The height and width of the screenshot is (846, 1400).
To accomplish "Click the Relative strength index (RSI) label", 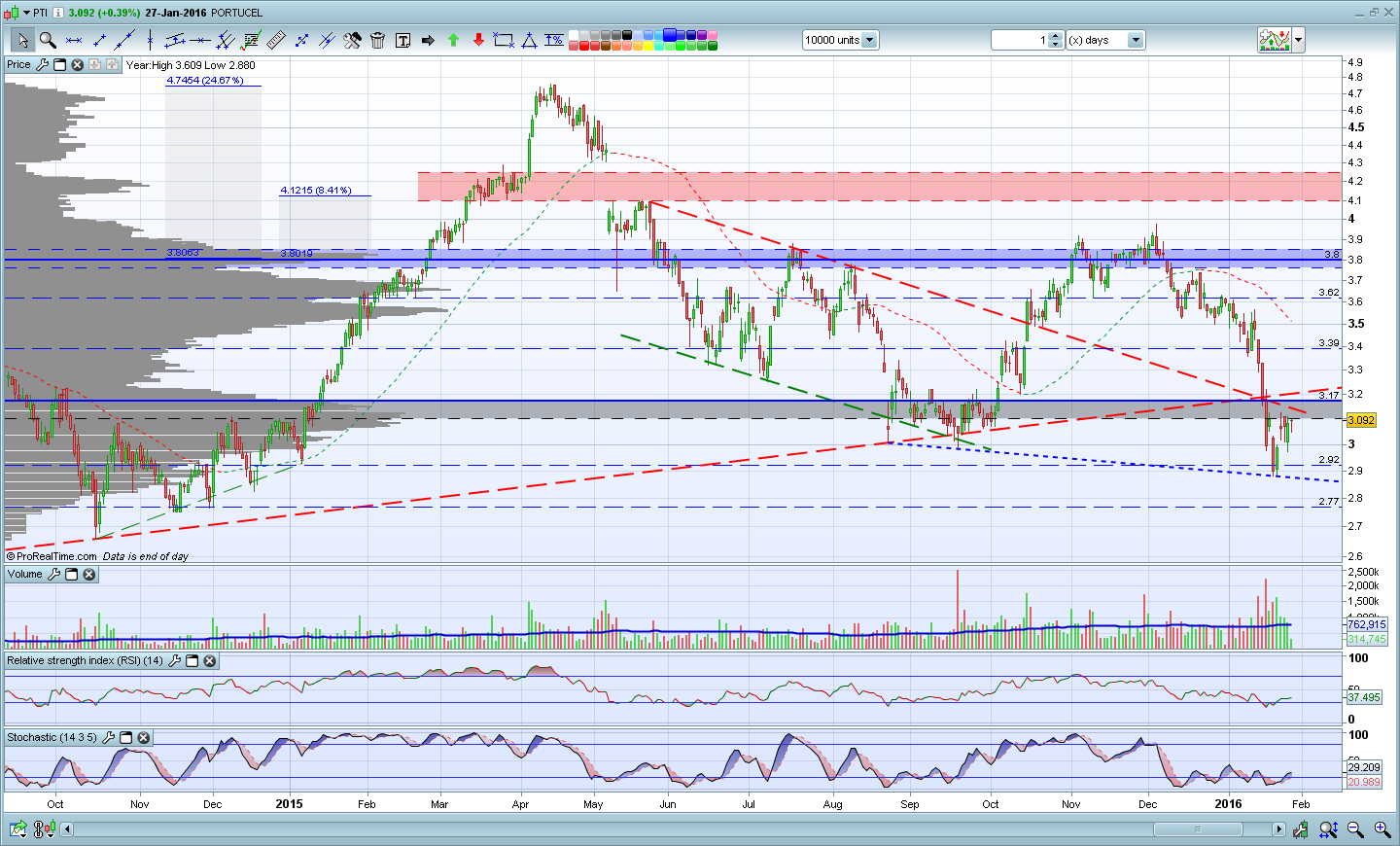I will [x=85, y=661].
